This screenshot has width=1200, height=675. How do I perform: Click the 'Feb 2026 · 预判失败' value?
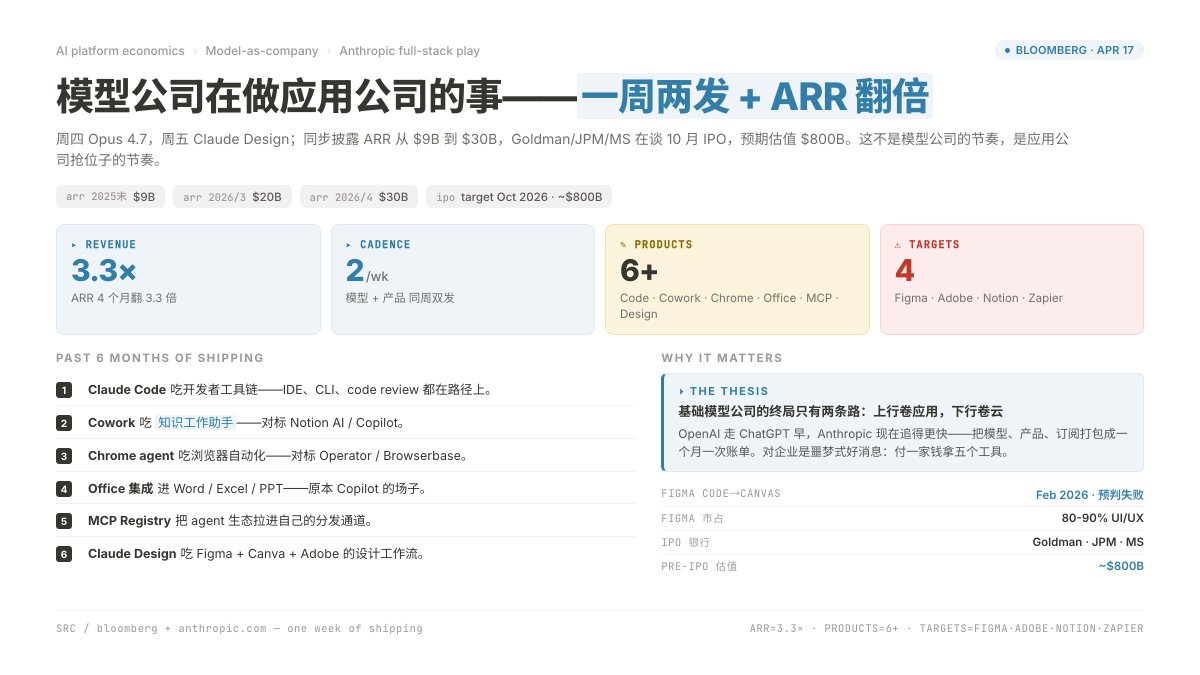click(1089, 494)
